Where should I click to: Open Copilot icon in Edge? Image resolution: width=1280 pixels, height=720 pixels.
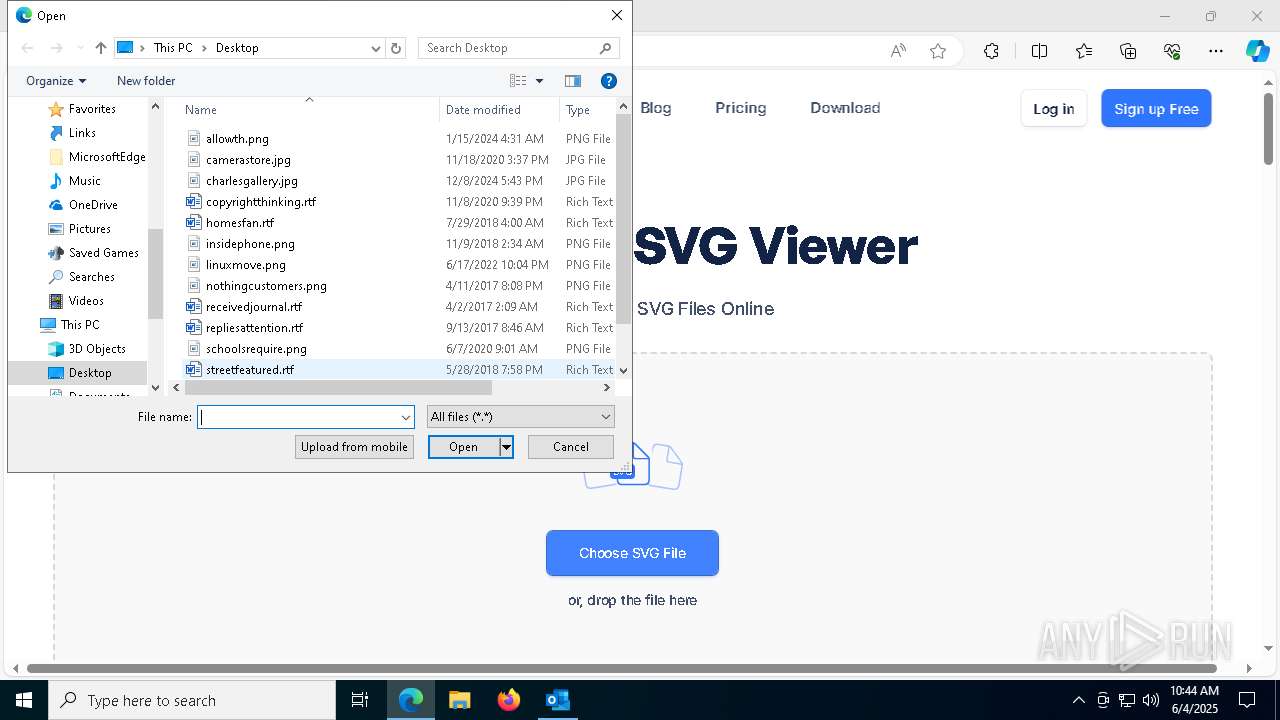(1257, 51)
